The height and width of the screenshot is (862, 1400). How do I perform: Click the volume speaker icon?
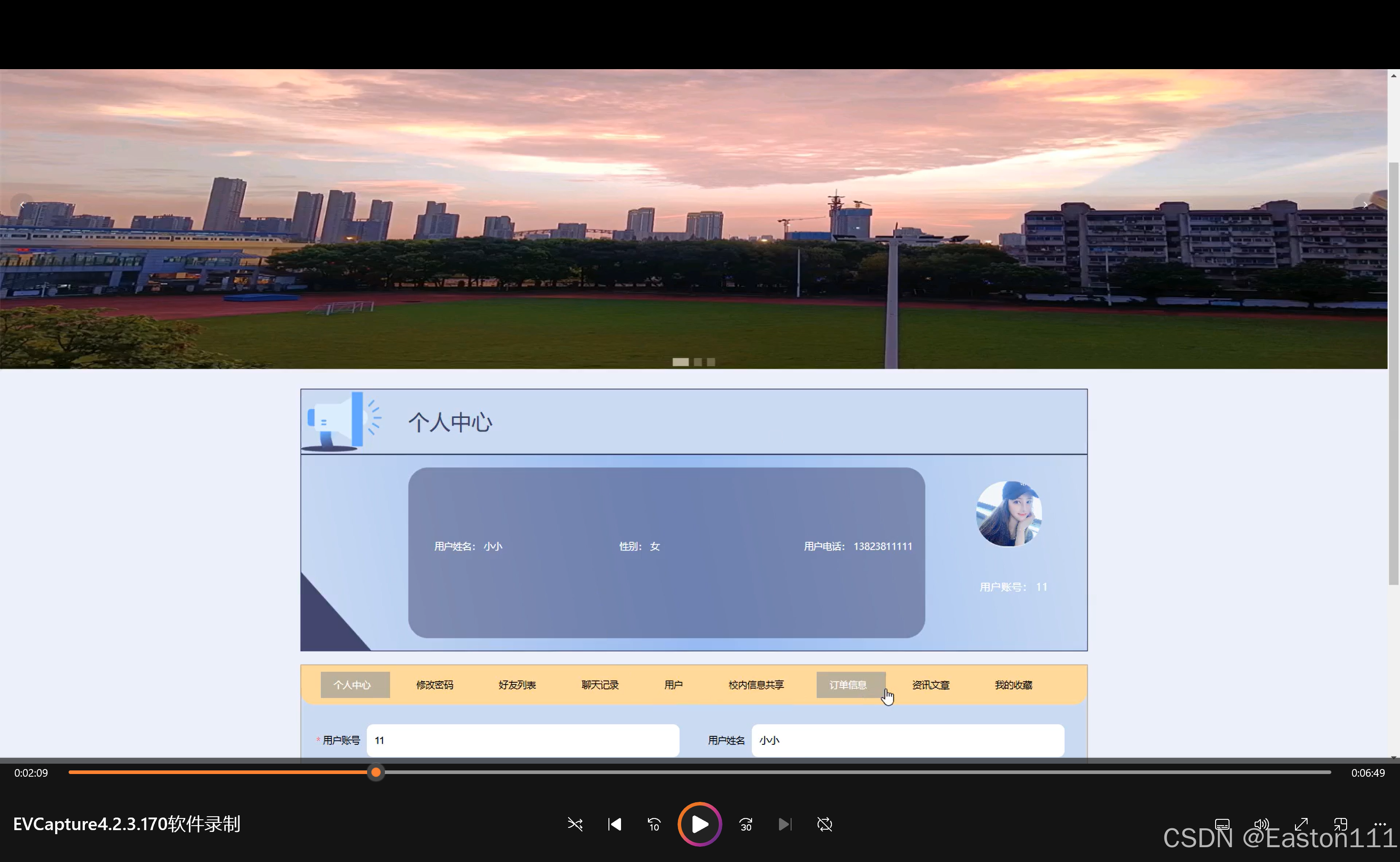pos(1261,824)
